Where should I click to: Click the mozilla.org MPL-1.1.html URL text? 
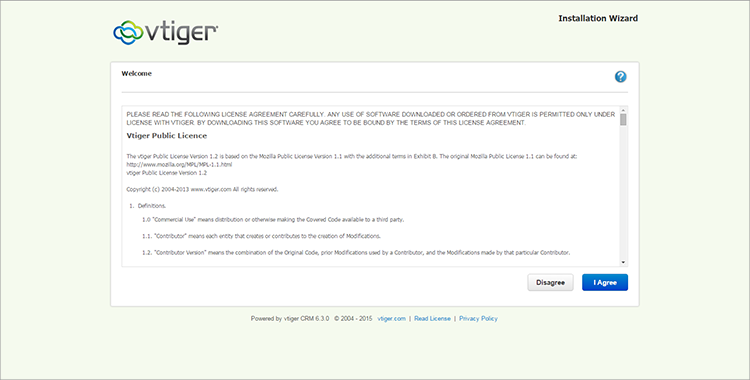[179, 165]
